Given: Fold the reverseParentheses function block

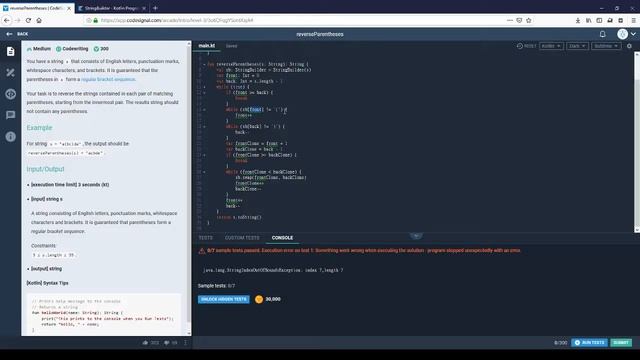Looking at the screenshot, I should click(204, 64).
